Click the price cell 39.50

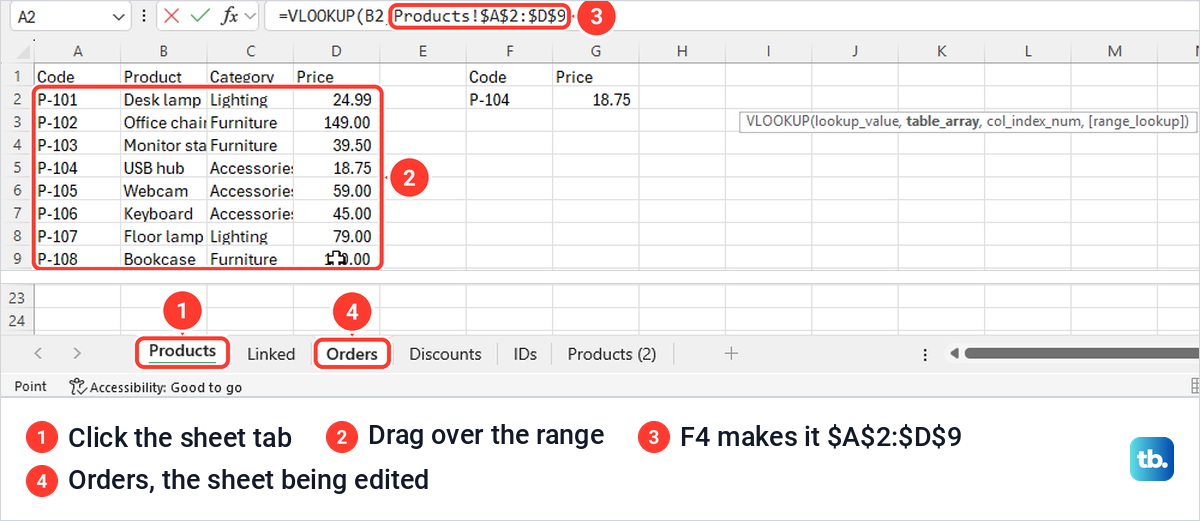(x=336, y=145)
